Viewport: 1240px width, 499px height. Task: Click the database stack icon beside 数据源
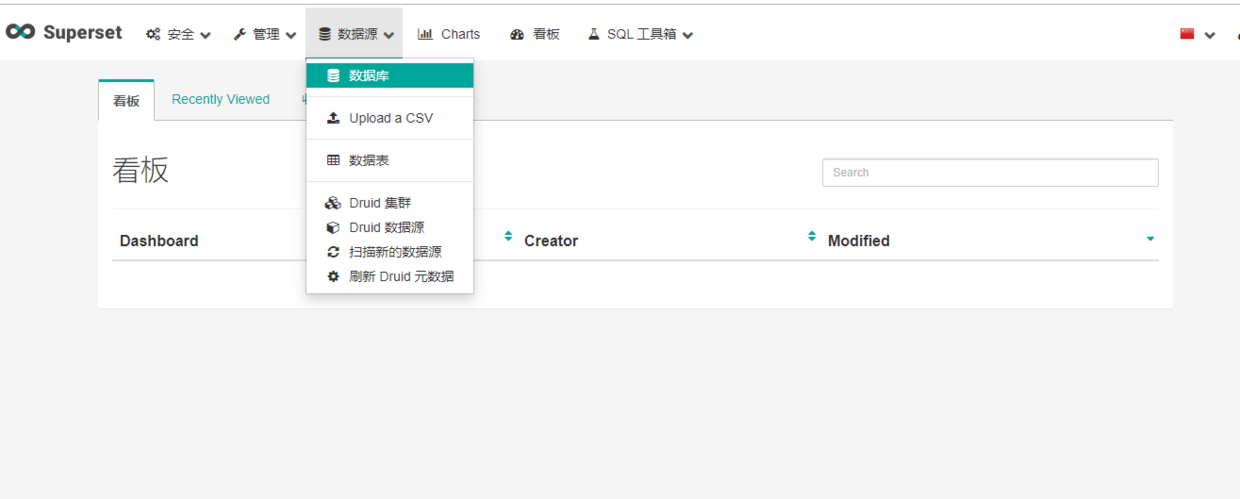[325, 34]
